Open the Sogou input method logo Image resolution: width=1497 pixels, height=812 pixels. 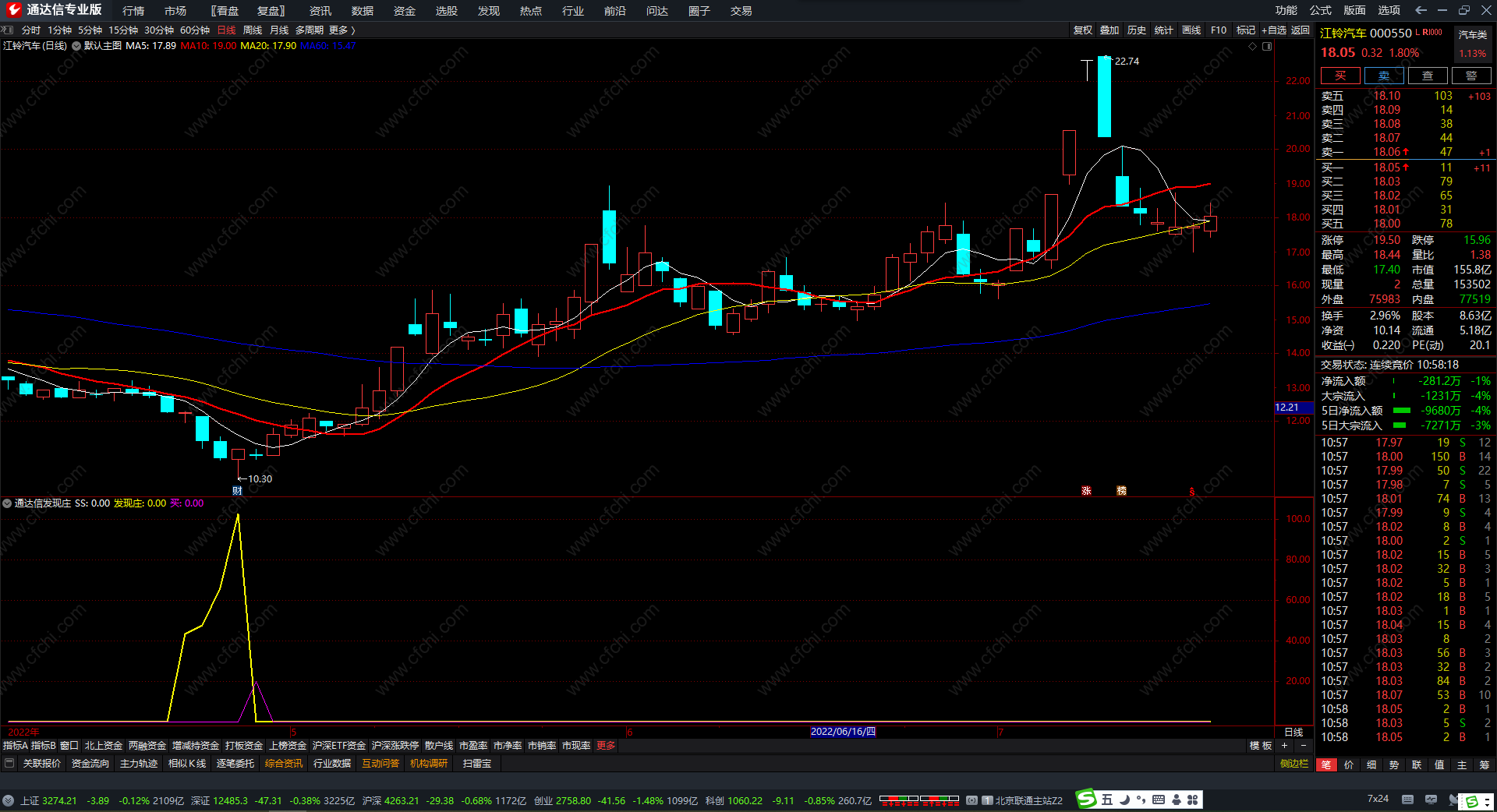(1086, 799)
